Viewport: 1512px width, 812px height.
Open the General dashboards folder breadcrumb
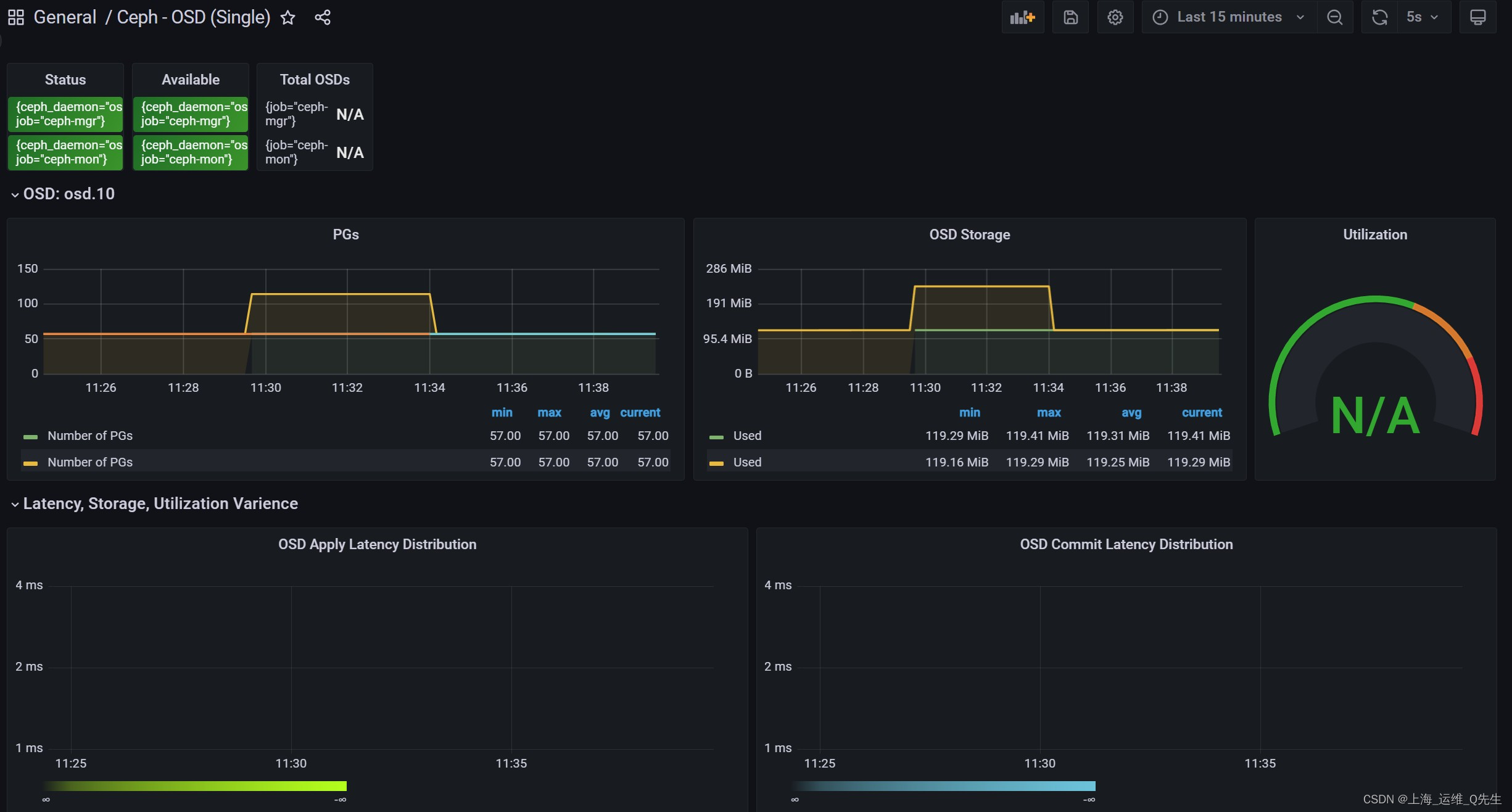point(65,17)
